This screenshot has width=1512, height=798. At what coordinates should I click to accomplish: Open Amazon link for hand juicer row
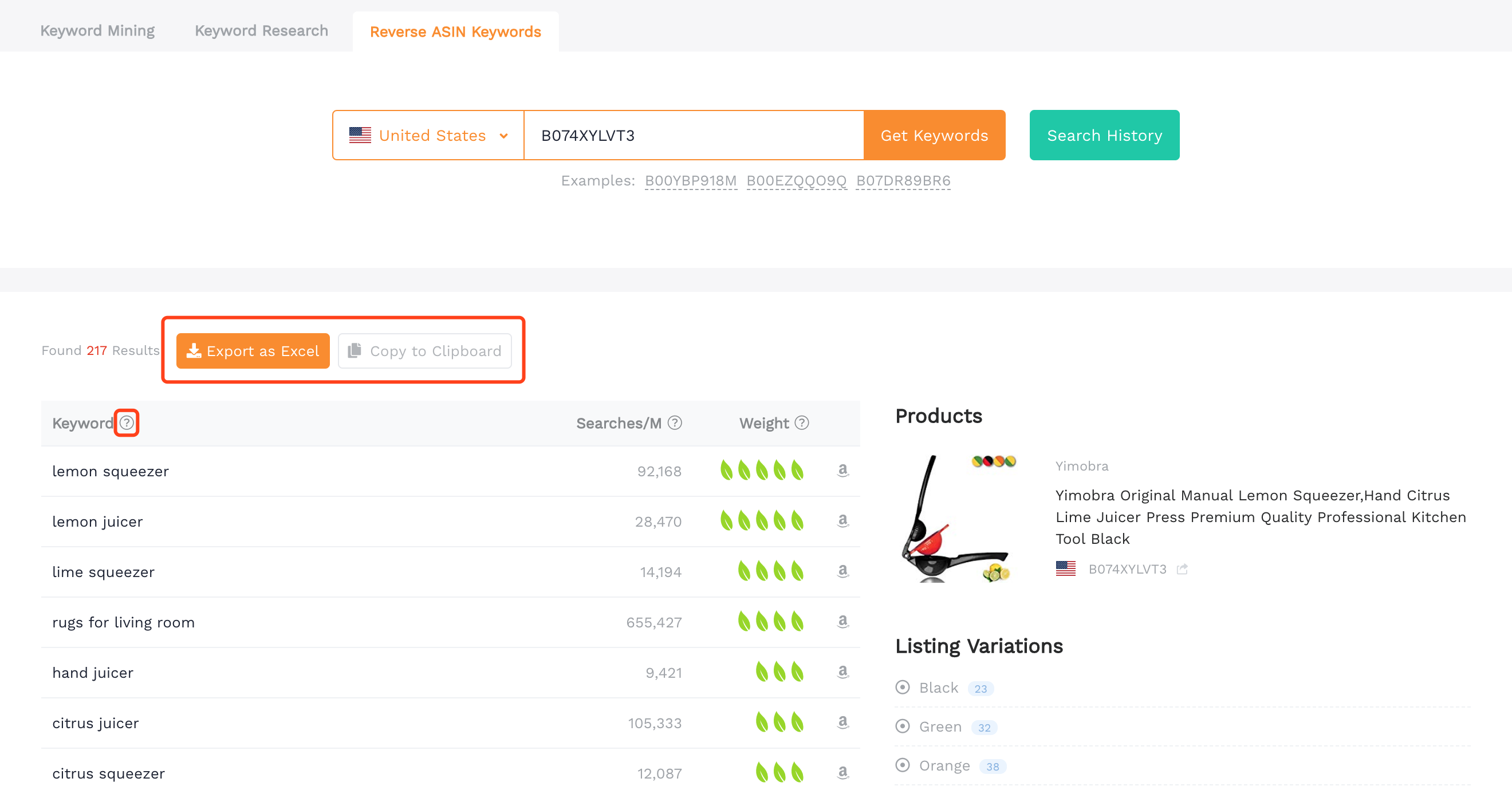(842, 673)
